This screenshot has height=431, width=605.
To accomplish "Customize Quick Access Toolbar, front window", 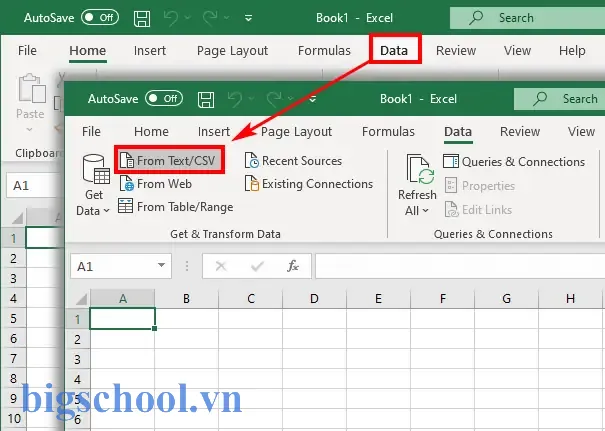I will click(x=313, y=99).
